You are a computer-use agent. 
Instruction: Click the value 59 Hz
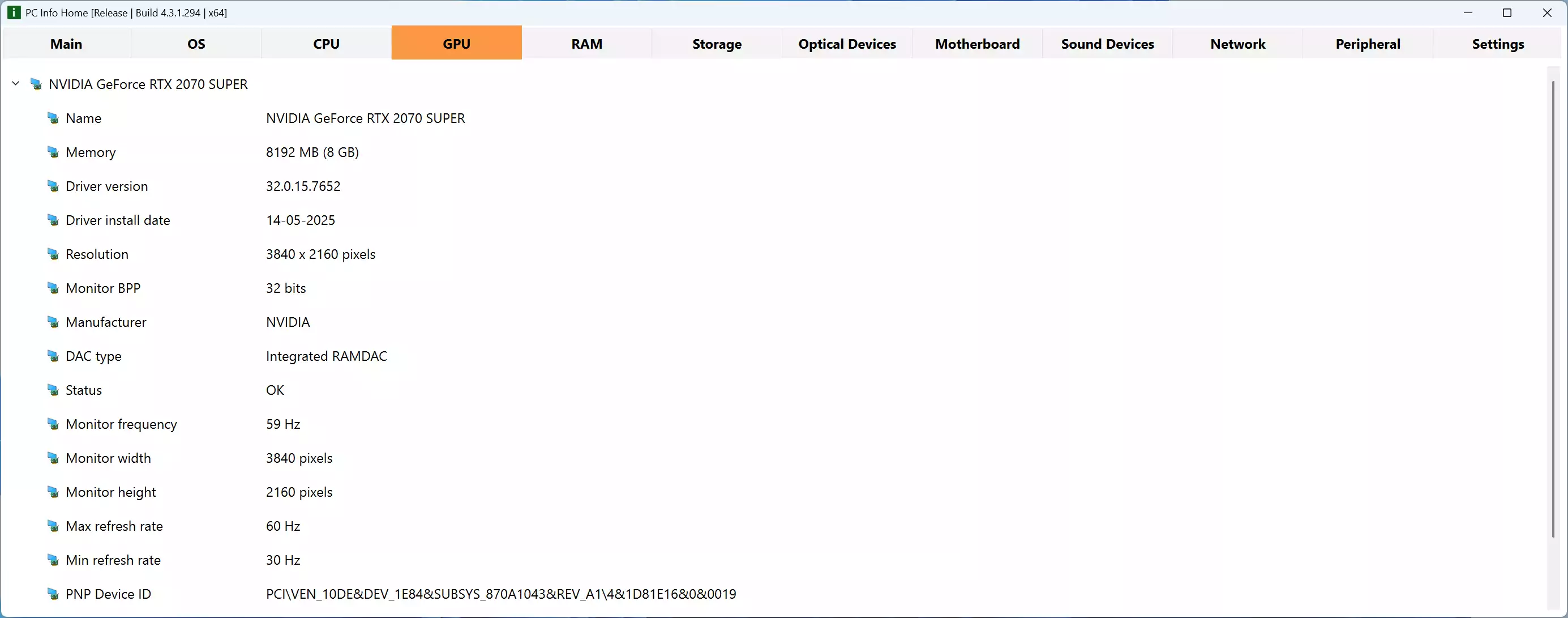(x=283, y=424)
